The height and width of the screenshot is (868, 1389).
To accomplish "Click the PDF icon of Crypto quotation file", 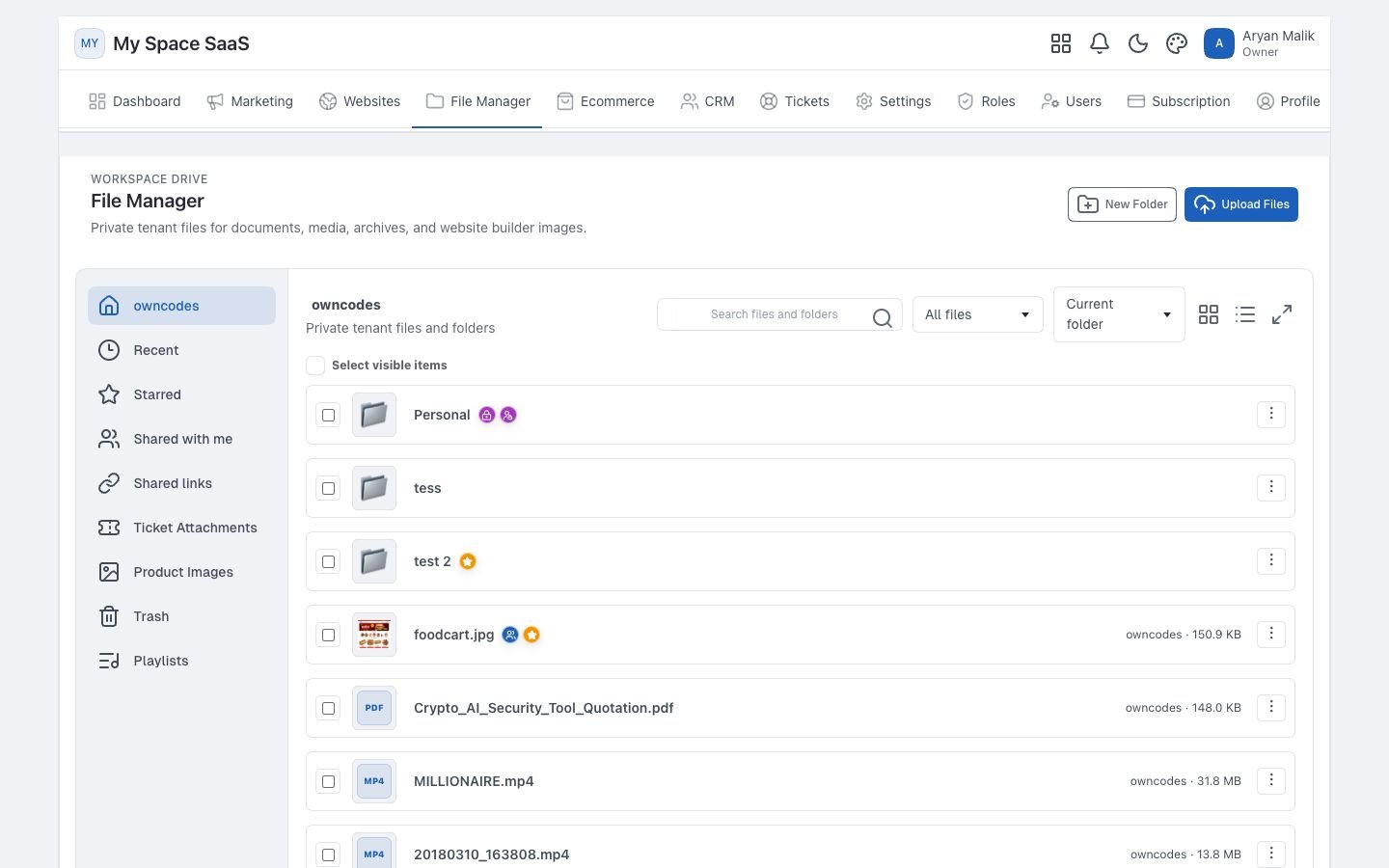I will [374, 708].
